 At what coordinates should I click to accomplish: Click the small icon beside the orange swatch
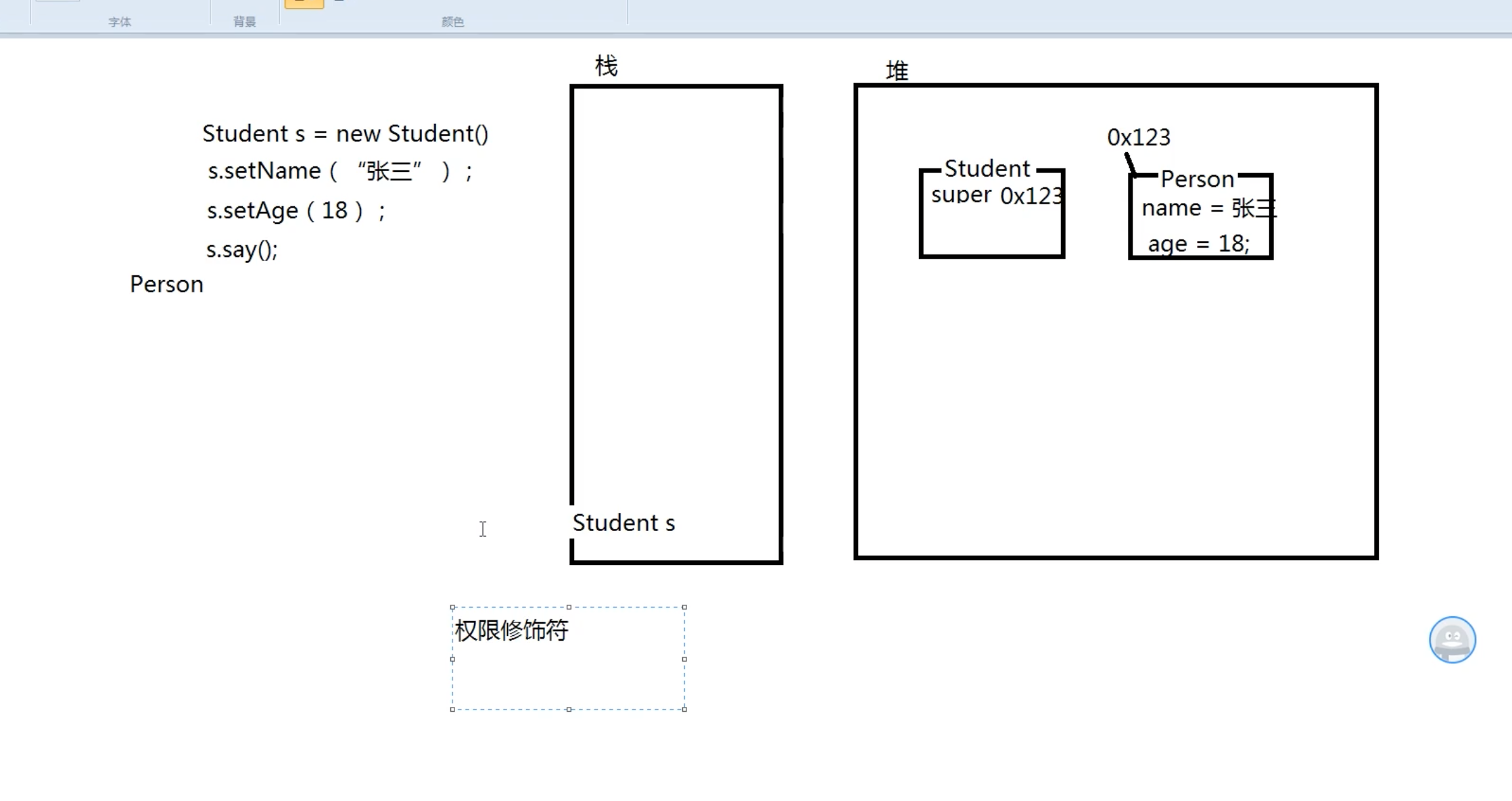point(337,3)
